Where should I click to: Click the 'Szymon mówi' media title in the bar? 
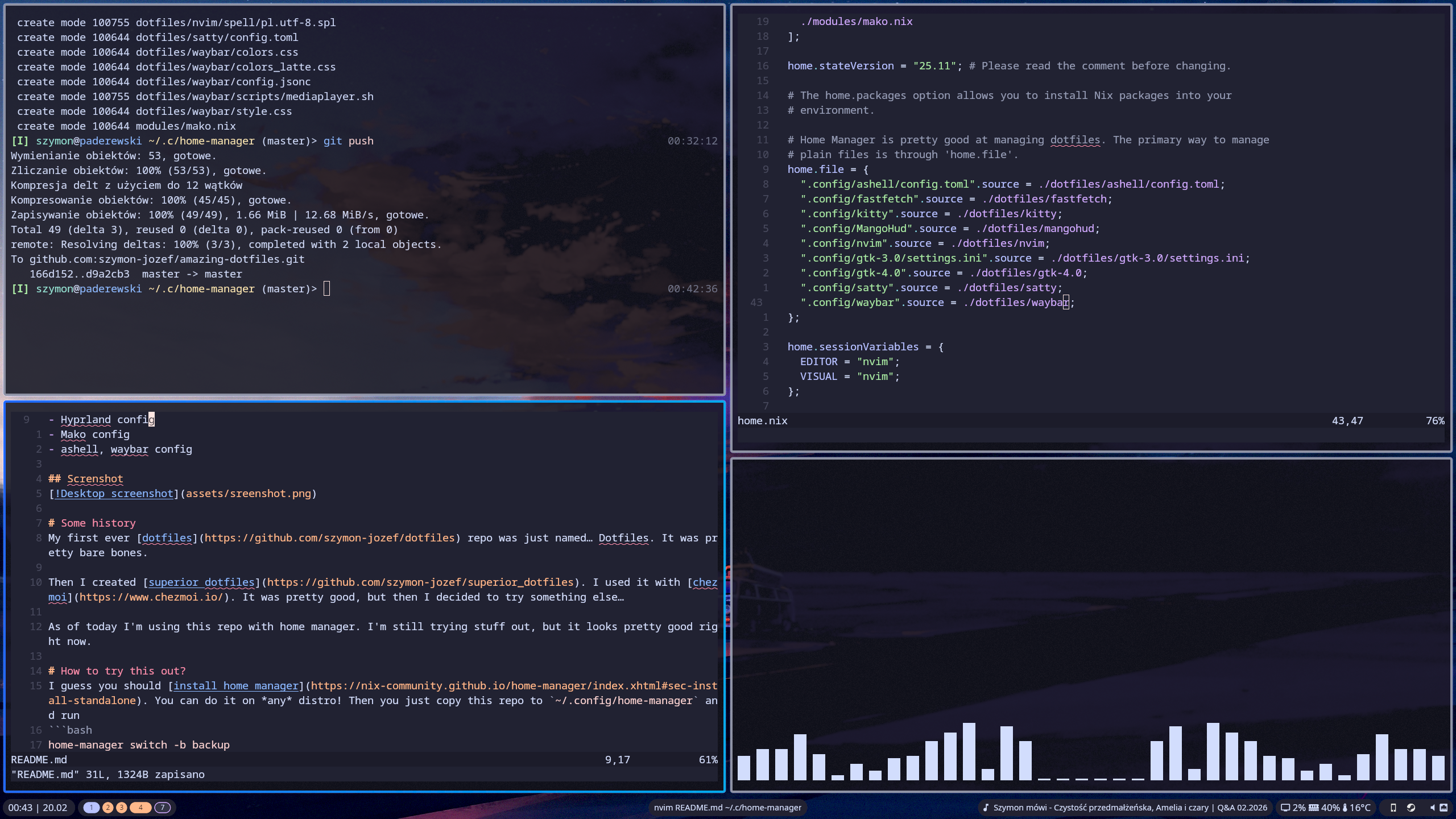click(1130, 807)
